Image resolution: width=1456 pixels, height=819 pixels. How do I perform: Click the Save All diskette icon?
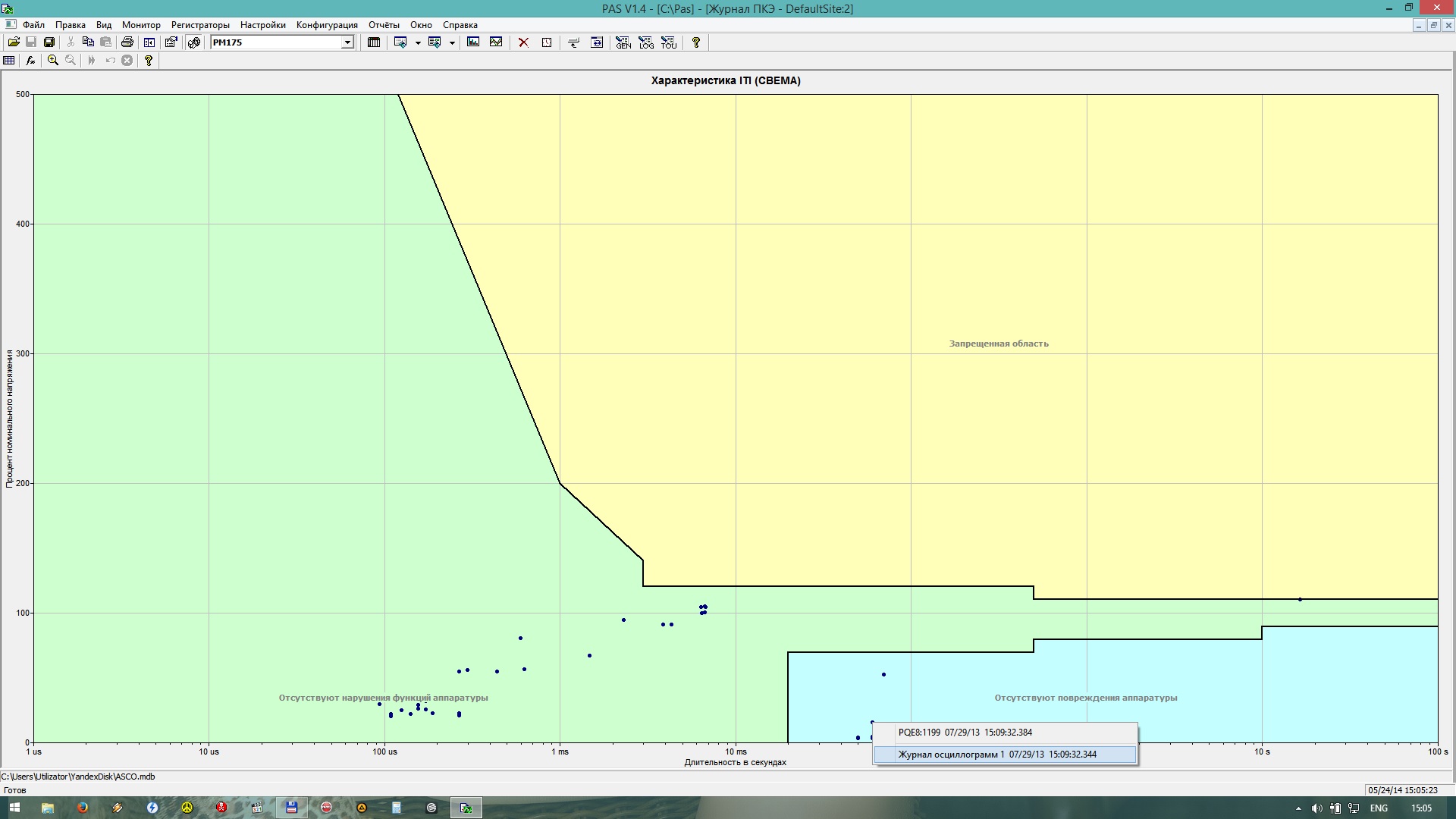click(49, 42)
